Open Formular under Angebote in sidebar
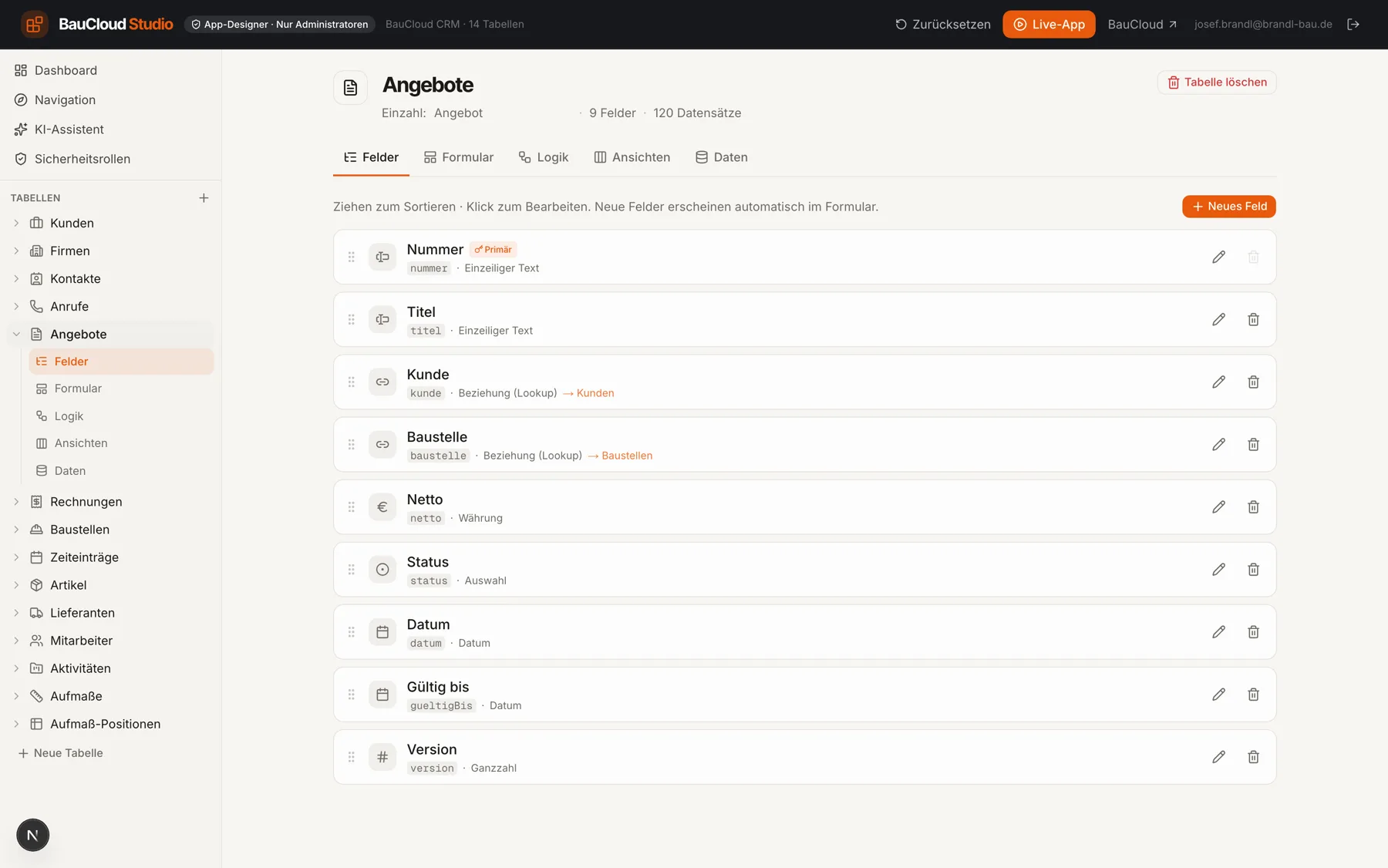1388x868 pixels. click(x=121, y=388)
